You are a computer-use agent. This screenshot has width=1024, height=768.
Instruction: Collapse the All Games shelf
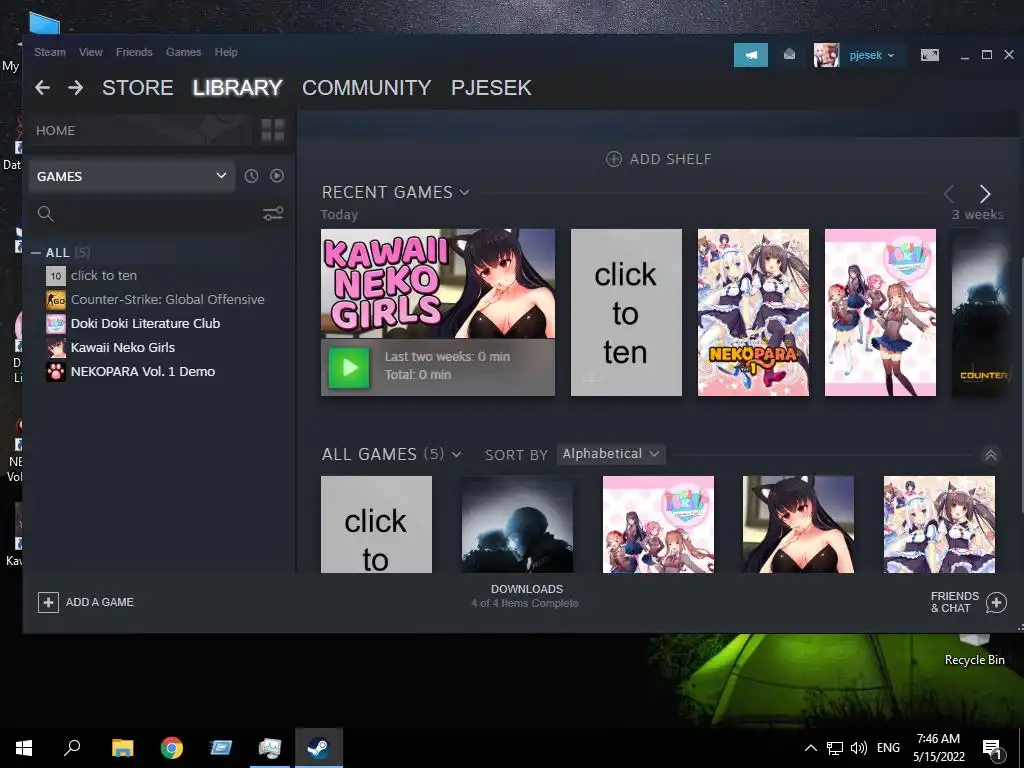(991, 455)
